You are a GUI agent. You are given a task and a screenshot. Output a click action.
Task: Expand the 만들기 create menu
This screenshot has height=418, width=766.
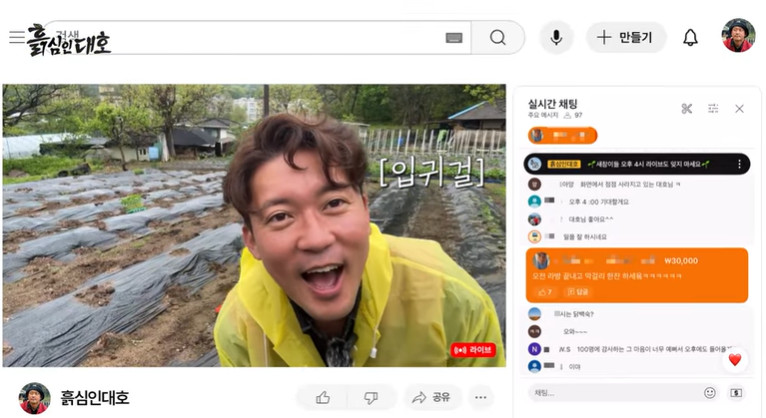(625, 37)
